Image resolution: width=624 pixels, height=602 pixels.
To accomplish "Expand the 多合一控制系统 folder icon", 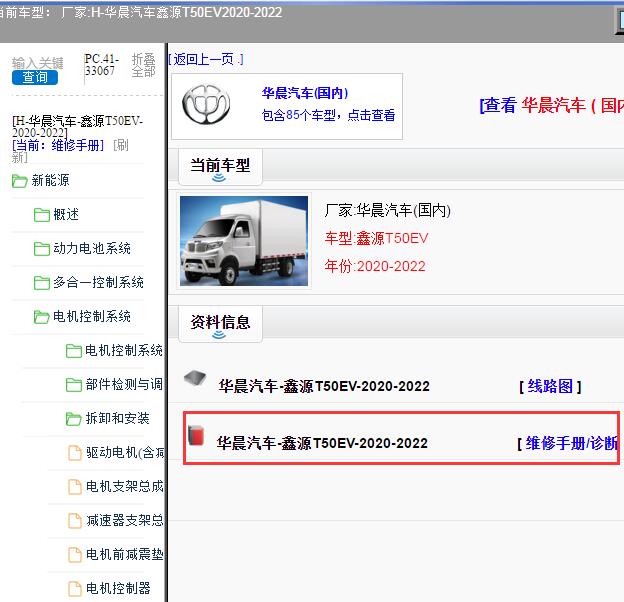I will point(41,283).
